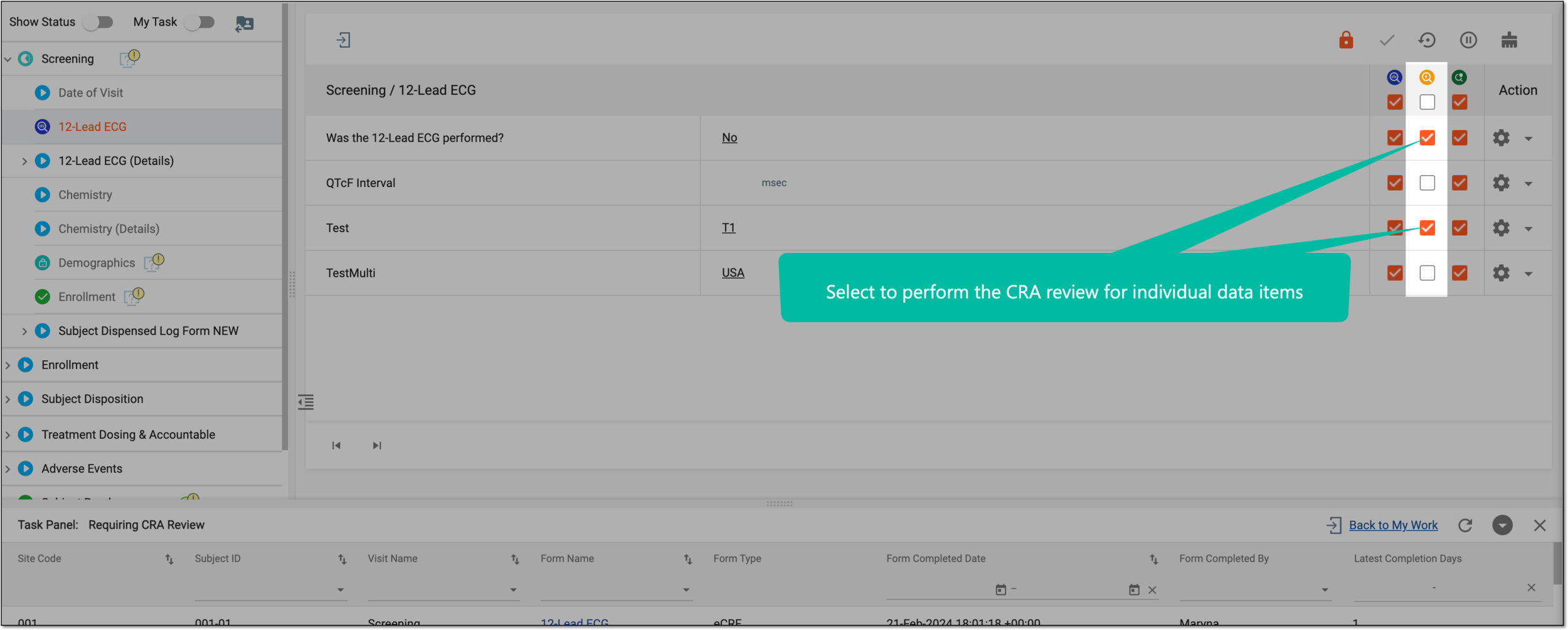
Task: Open the Subject ID filter dropdown
Action: coord(340,590)
